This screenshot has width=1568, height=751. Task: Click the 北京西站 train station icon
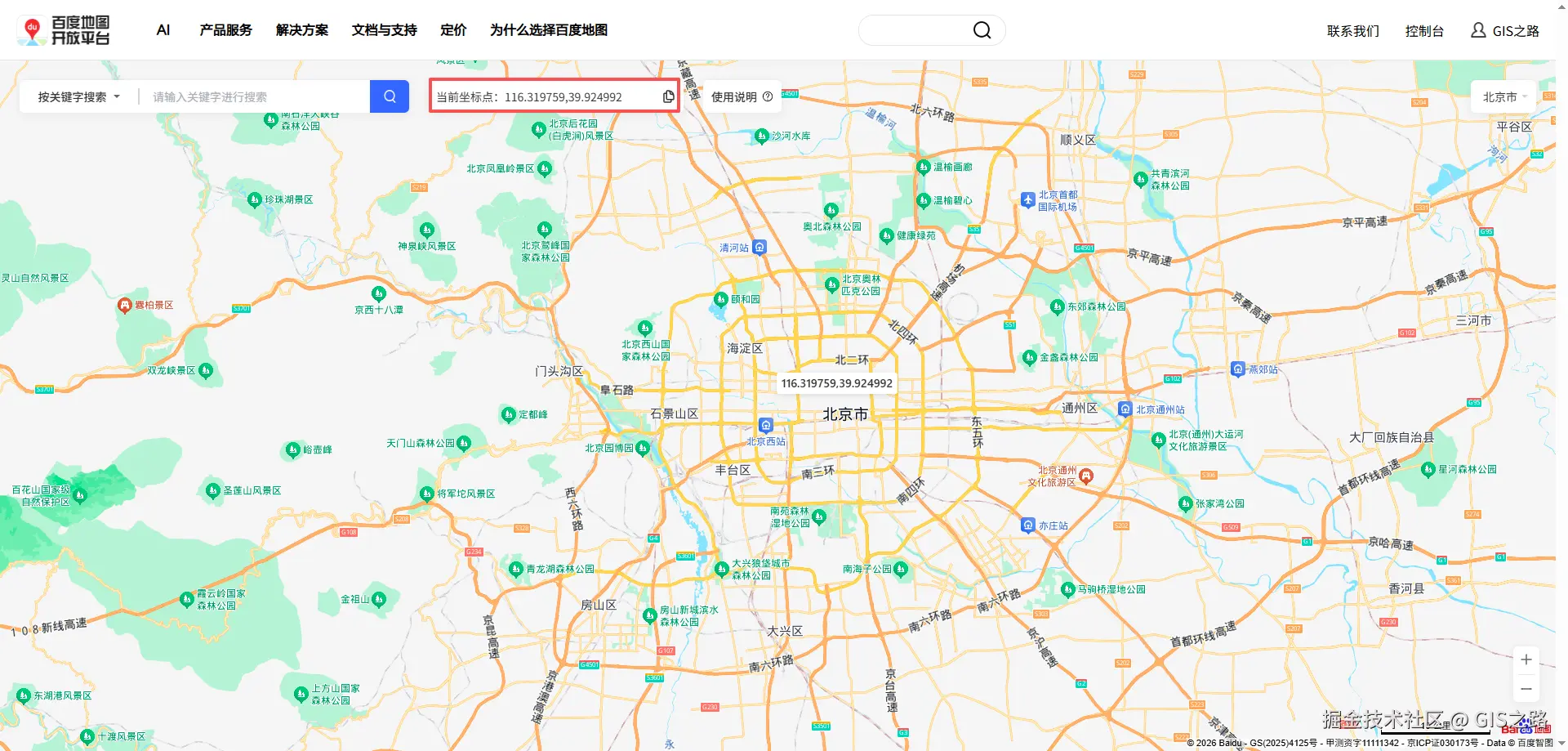tap(765, 425)
